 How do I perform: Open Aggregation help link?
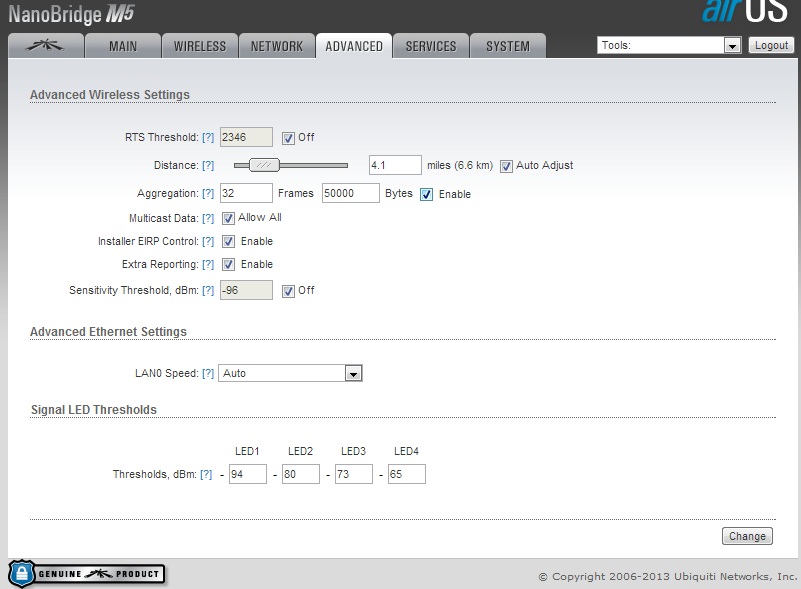[x=208, y=194]
